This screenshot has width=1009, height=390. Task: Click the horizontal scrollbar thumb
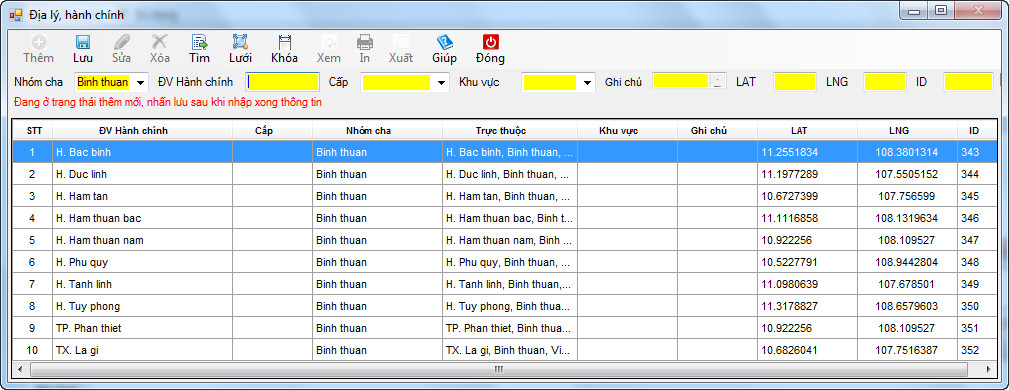click(499, 369)
